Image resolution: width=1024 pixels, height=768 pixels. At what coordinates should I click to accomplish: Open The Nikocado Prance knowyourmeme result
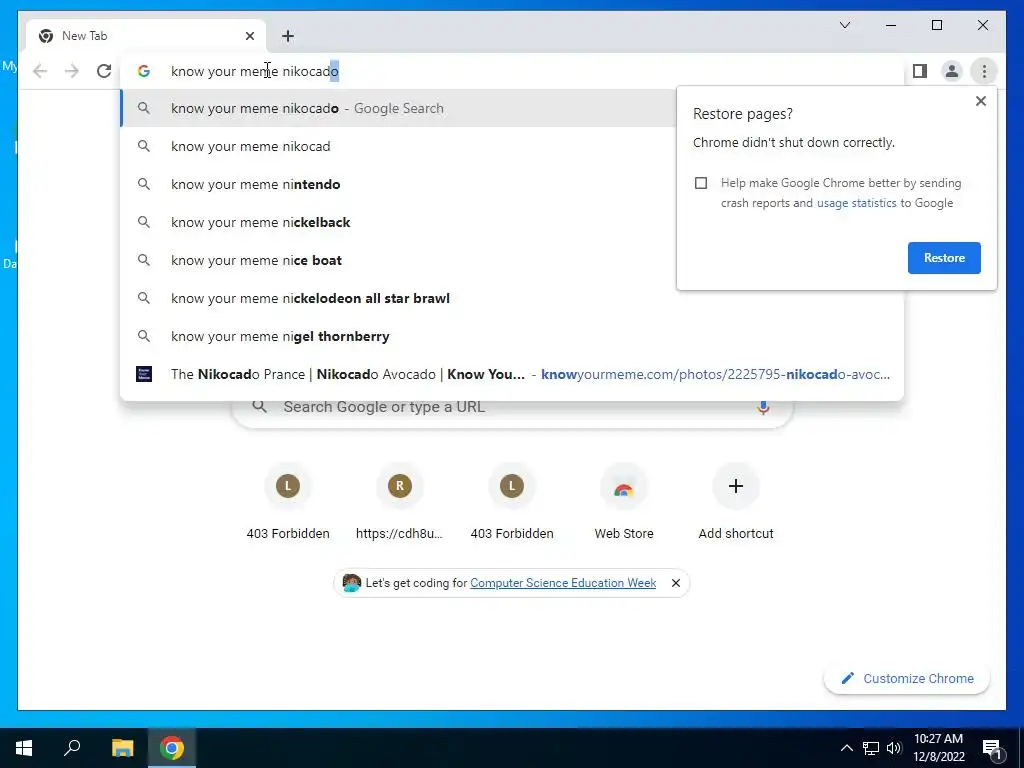pyautogui.click(x=512, y=374)
